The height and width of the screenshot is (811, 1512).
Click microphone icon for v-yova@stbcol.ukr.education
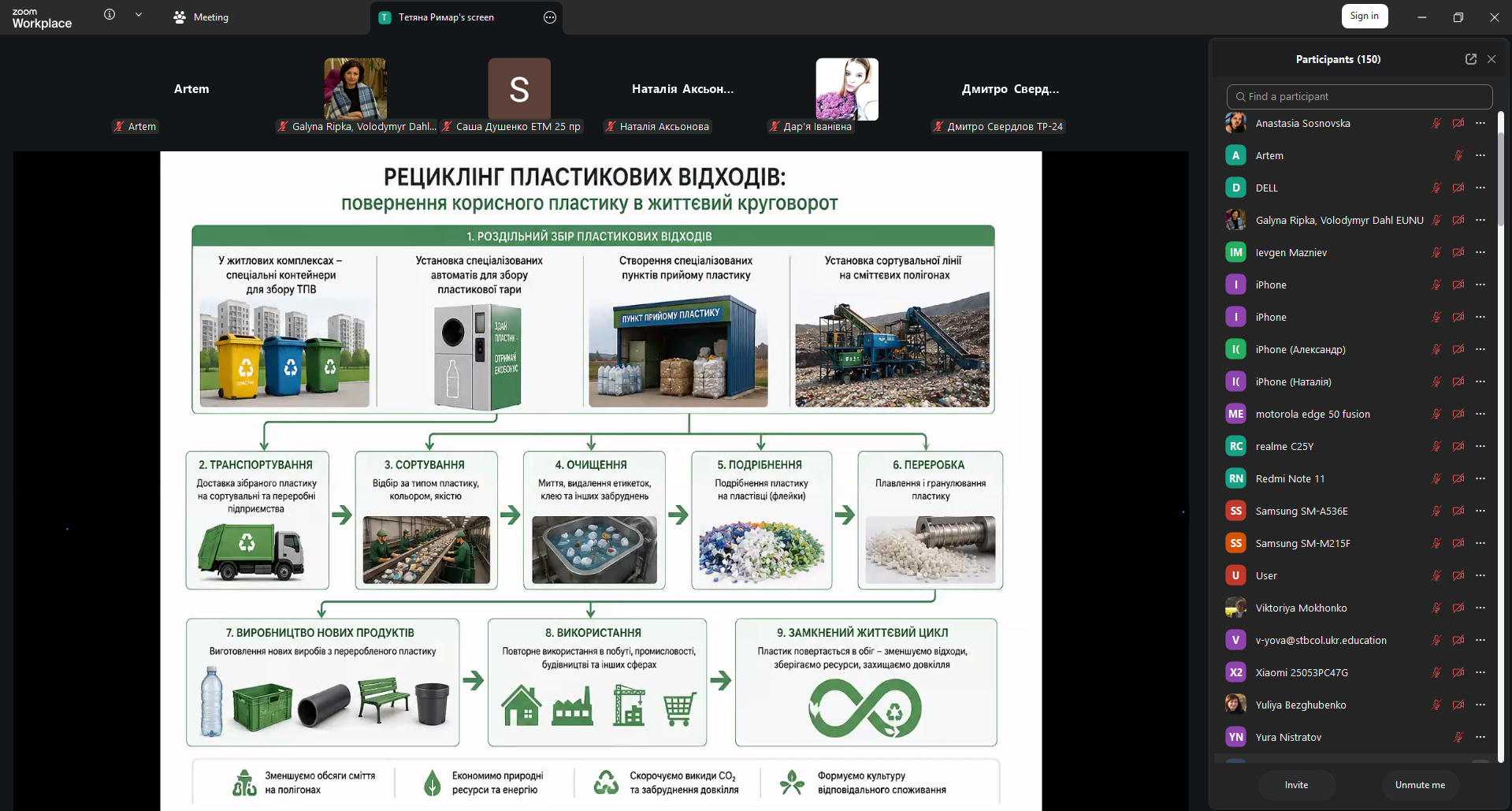pos(1436,641)
